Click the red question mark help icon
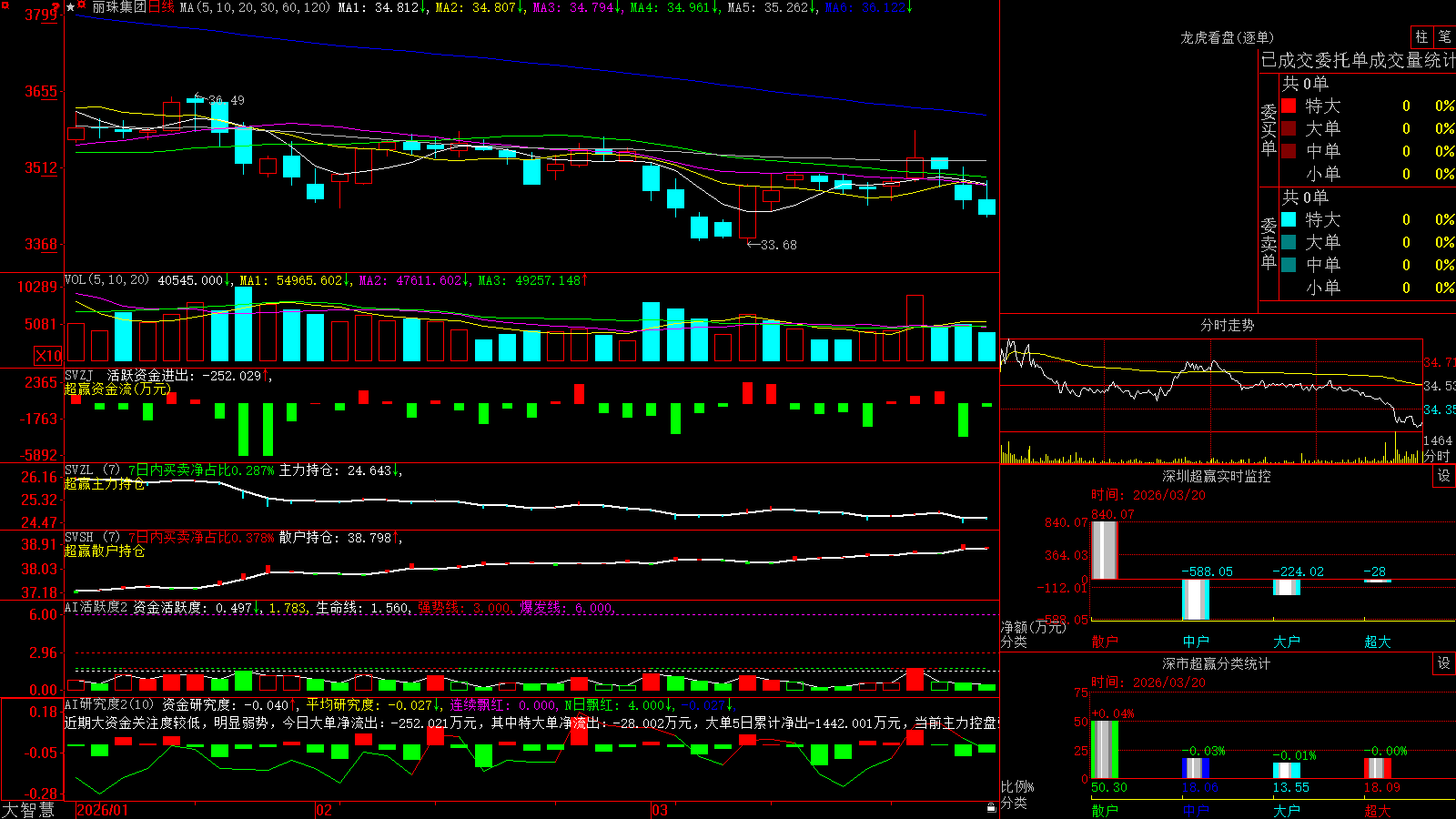This screenshot has width=1456, height=819. point(56,6)
